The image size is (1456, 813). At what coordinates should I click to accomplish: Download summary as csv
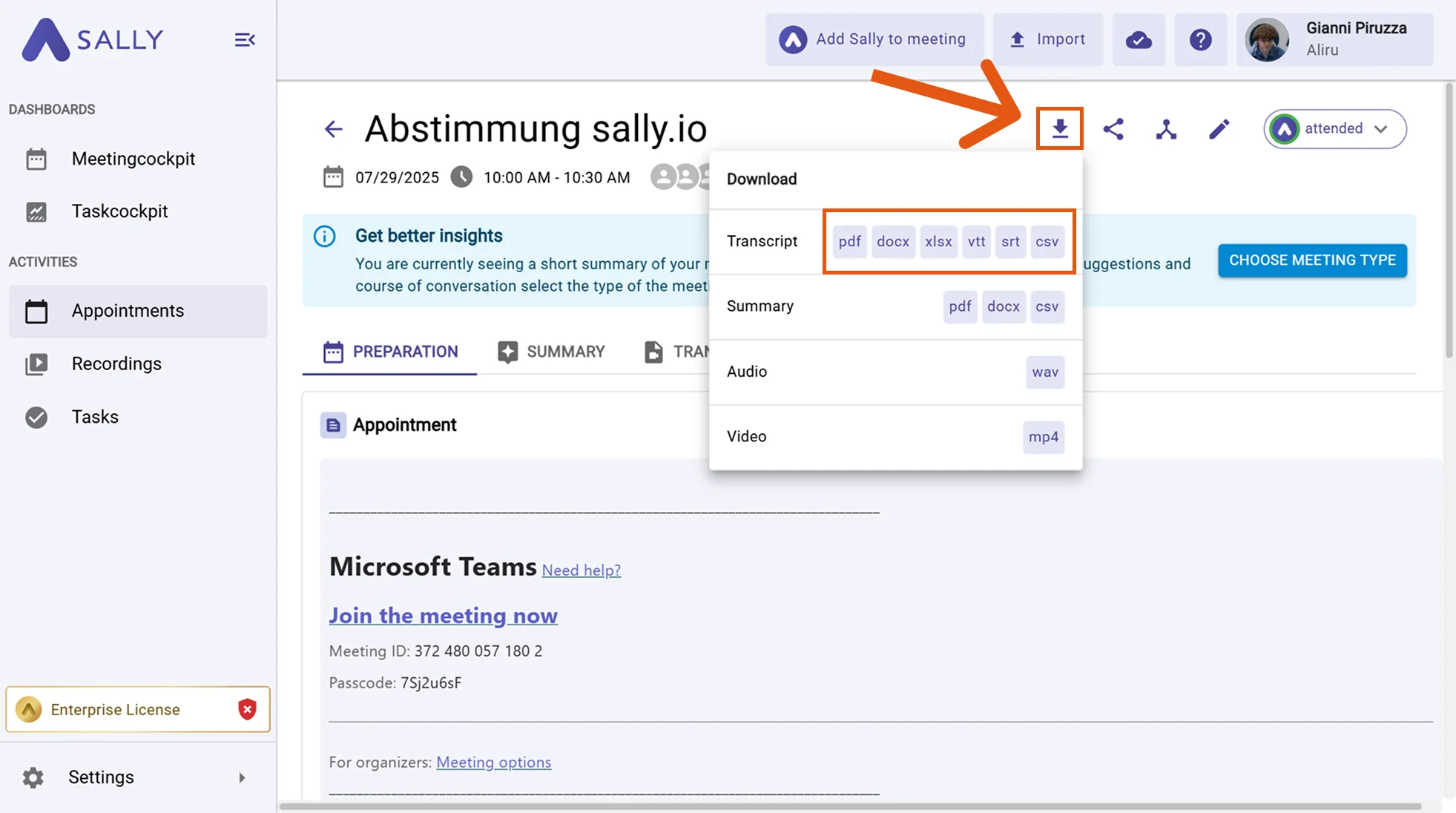coord(1047,306)
